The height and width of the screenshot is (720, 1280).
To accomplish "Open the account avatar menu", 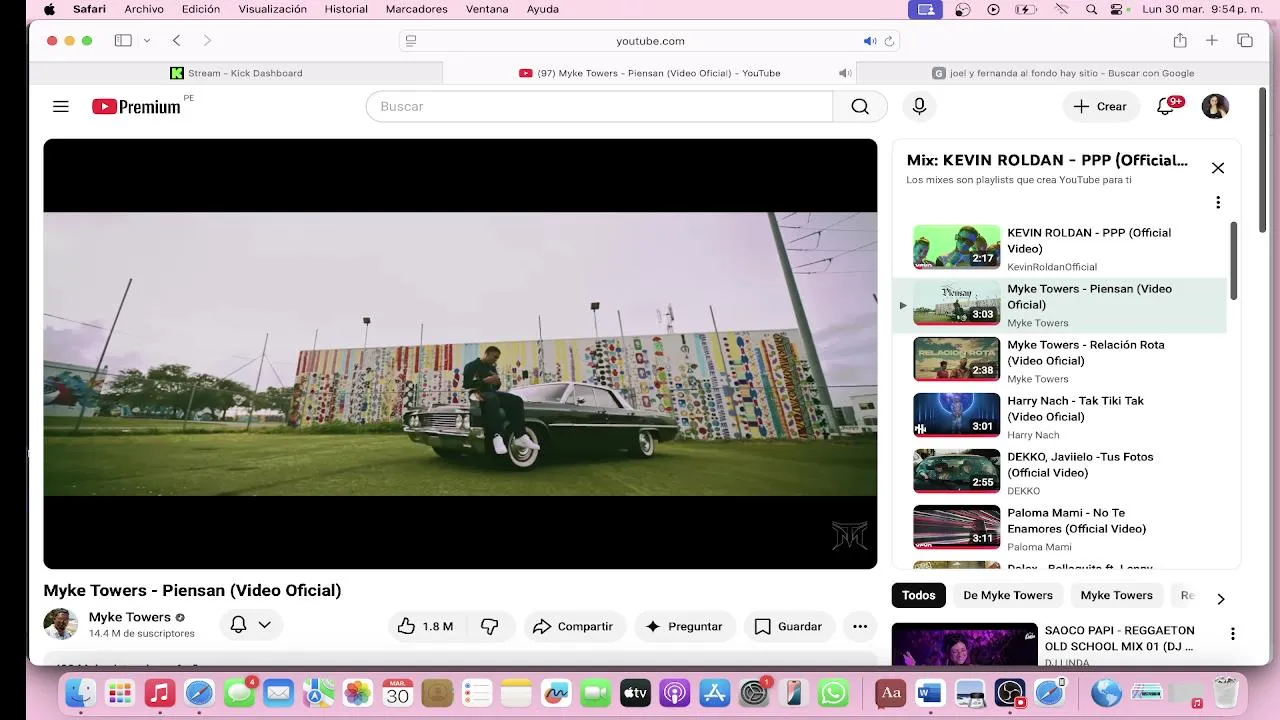I will coord(1215,106).
